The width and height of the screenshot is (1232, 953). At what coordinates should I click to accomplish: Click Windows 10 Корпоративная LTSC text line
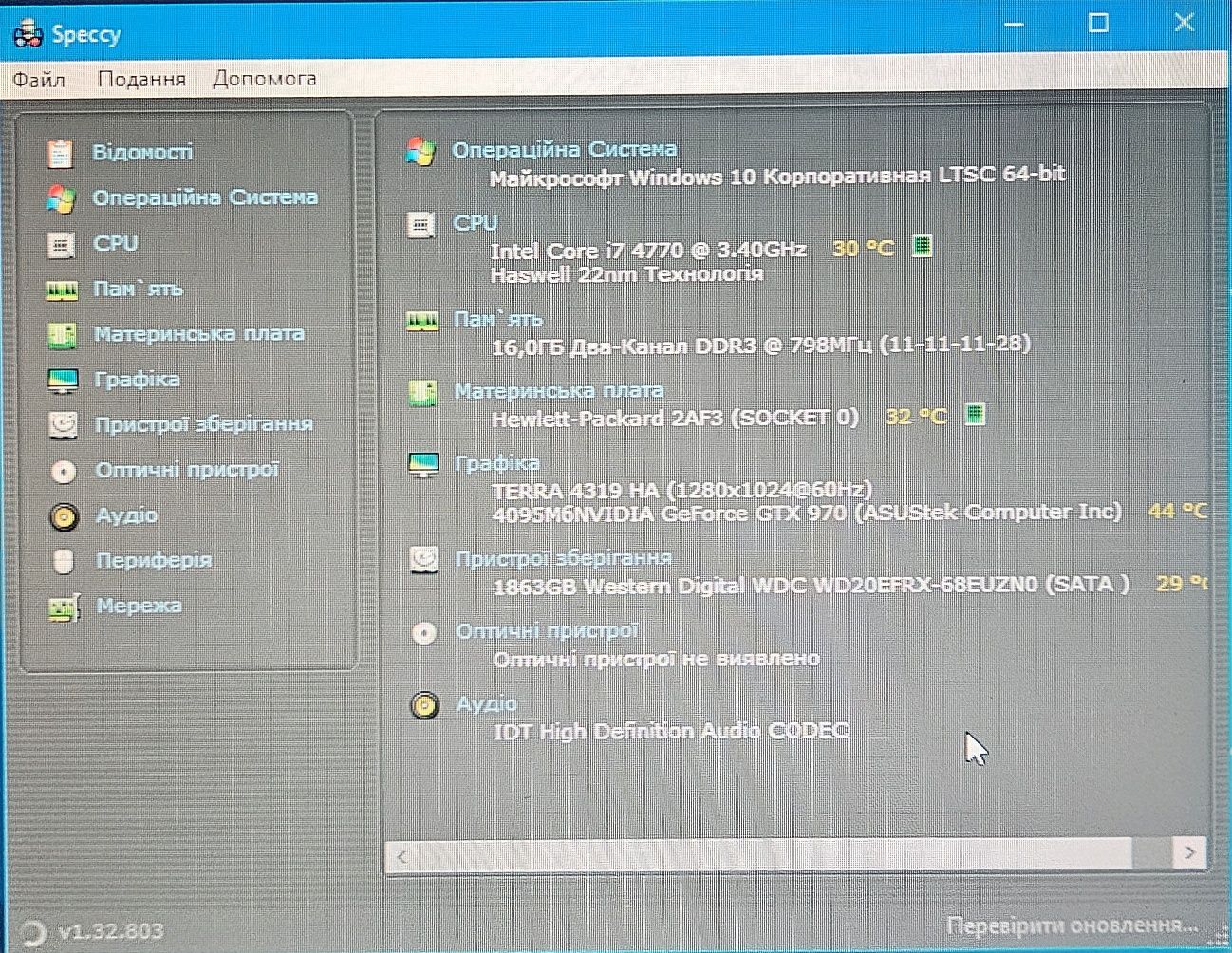[x=777, y=176]
